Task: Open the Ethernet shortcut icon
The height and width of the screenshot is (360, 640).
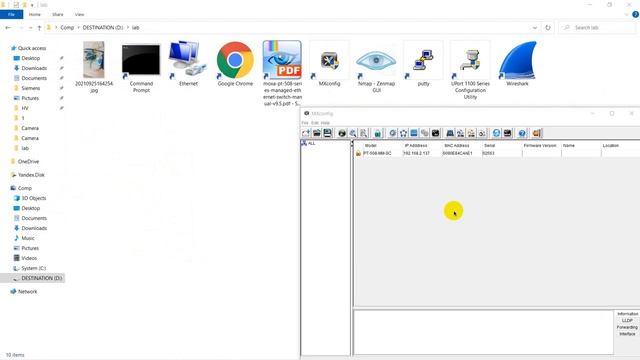Action: [x=188, y=64]
